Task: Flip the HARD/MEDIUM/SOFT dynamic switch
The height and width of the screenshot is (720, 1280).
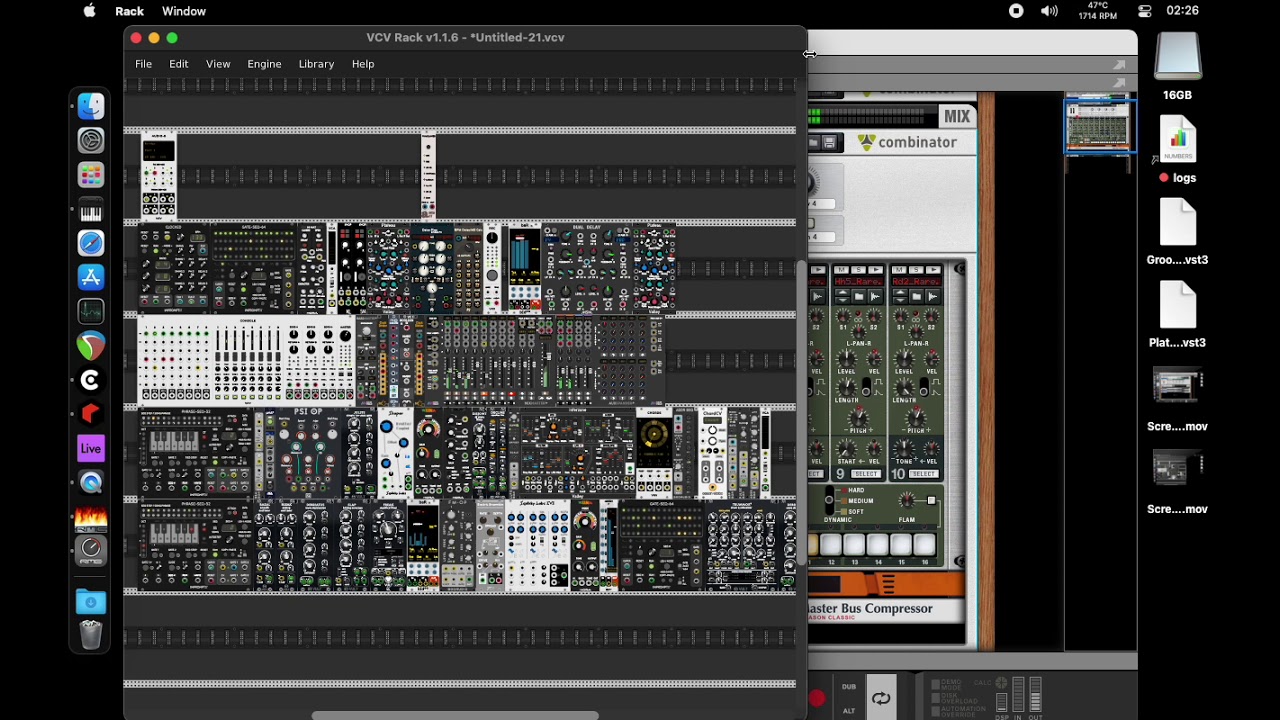Action: point(829,499)
